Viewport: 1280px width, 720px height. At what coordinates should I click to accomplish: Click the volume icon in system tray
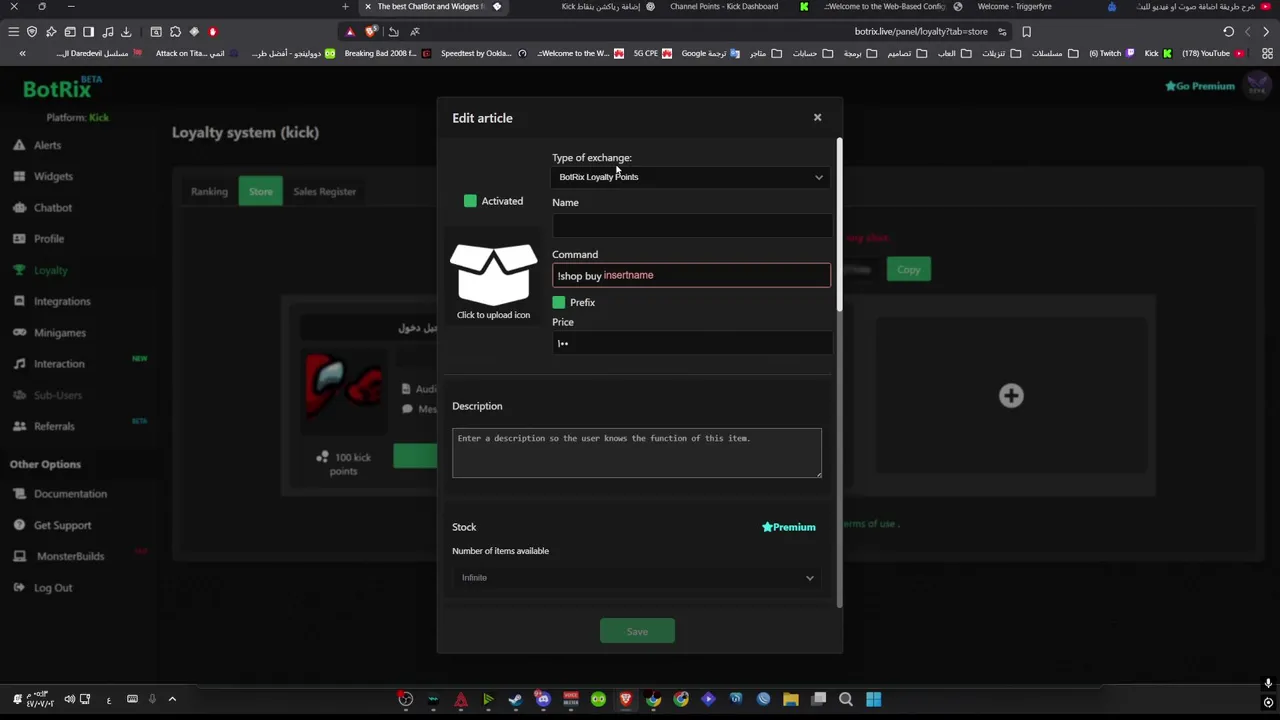pyautogui.click(x=69, y=699)
